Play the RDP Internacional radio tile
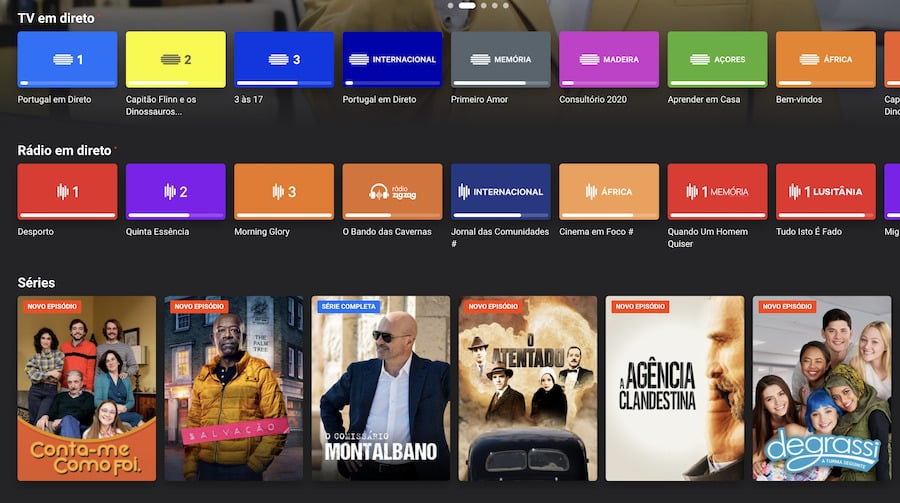Image resolution: width=900 pixels, height=503 pixels. tap(501, 192)
